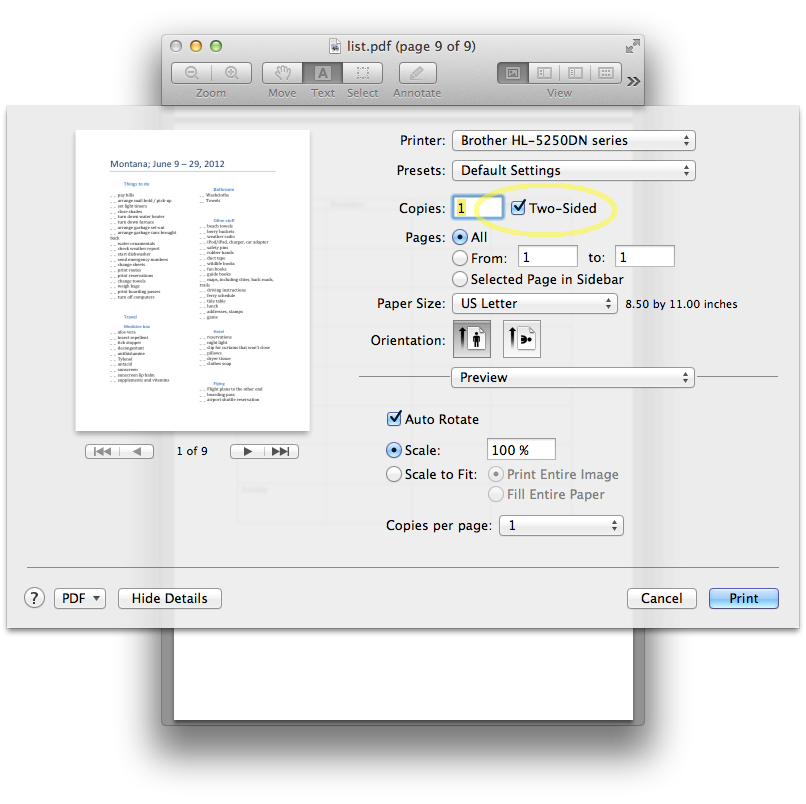This screenshot has height=804, width=806.
Task: Uncheck the Two-Sided checkbox
Action: tap(518, 208)
